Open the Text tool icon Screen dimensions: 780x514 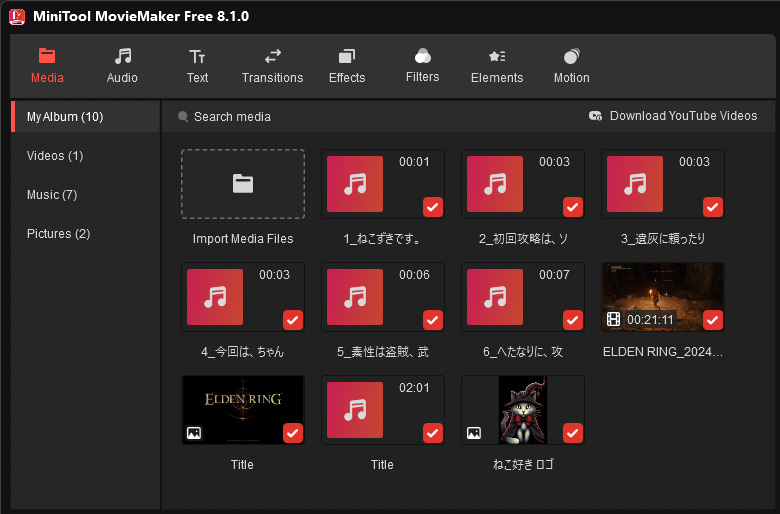click(x=197, y=57)
